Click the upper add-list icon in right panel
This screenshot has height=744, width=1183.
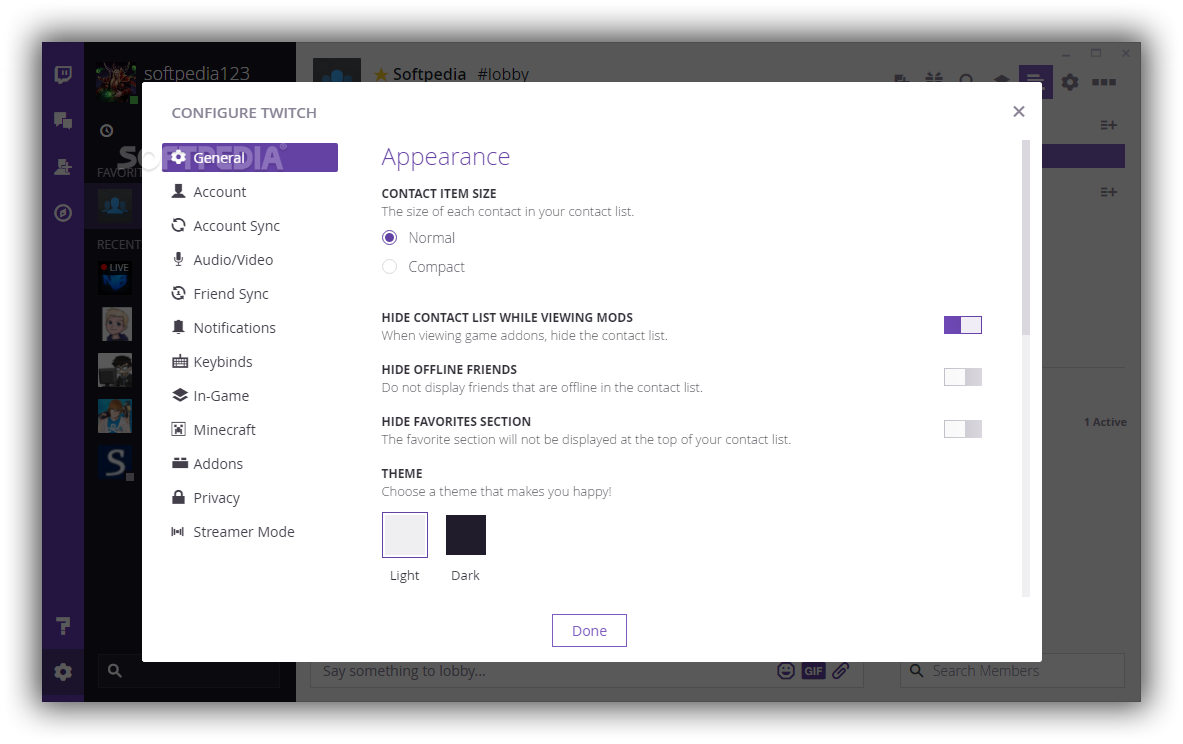coord(1108,125)
